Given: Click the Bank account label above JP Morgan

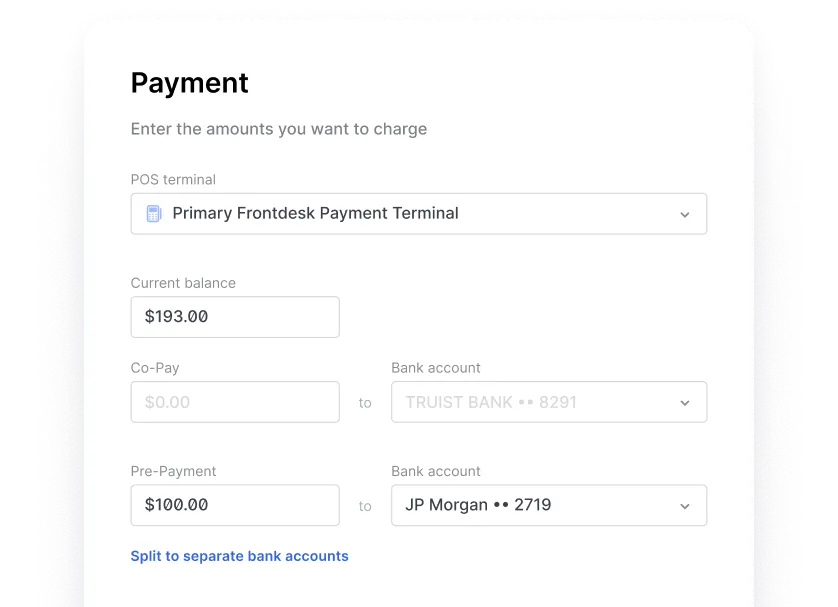Looking at the screenshot, I should click(x=436, y=471).
